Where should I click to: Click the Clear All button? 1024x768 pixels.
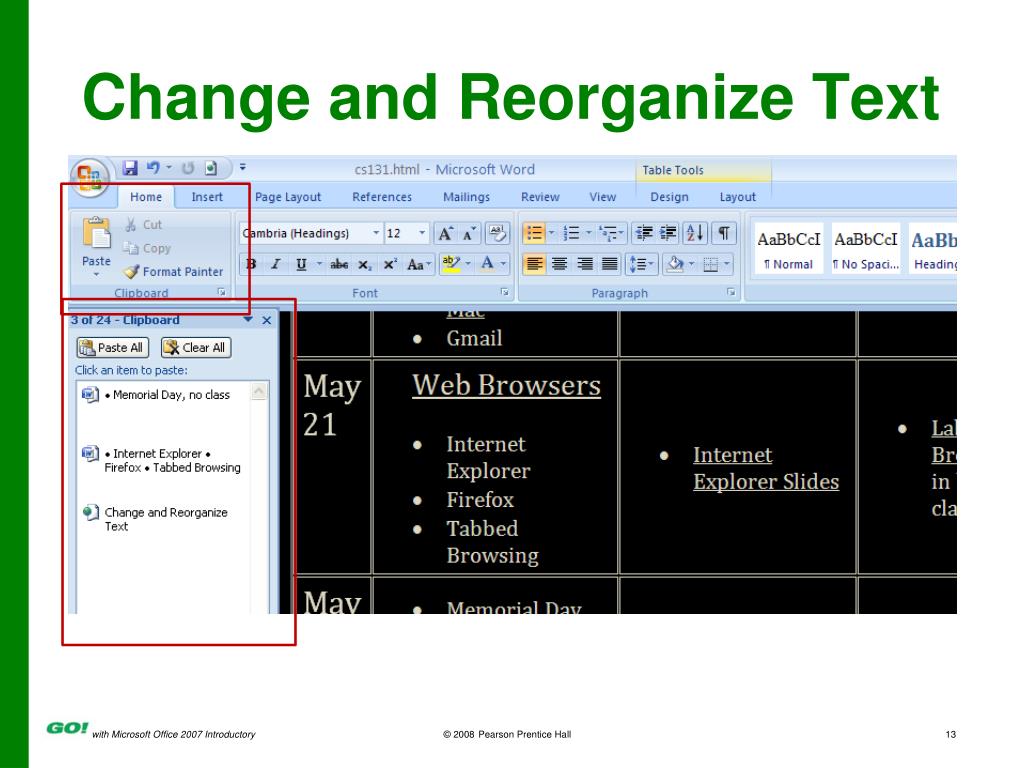[196, 347]
